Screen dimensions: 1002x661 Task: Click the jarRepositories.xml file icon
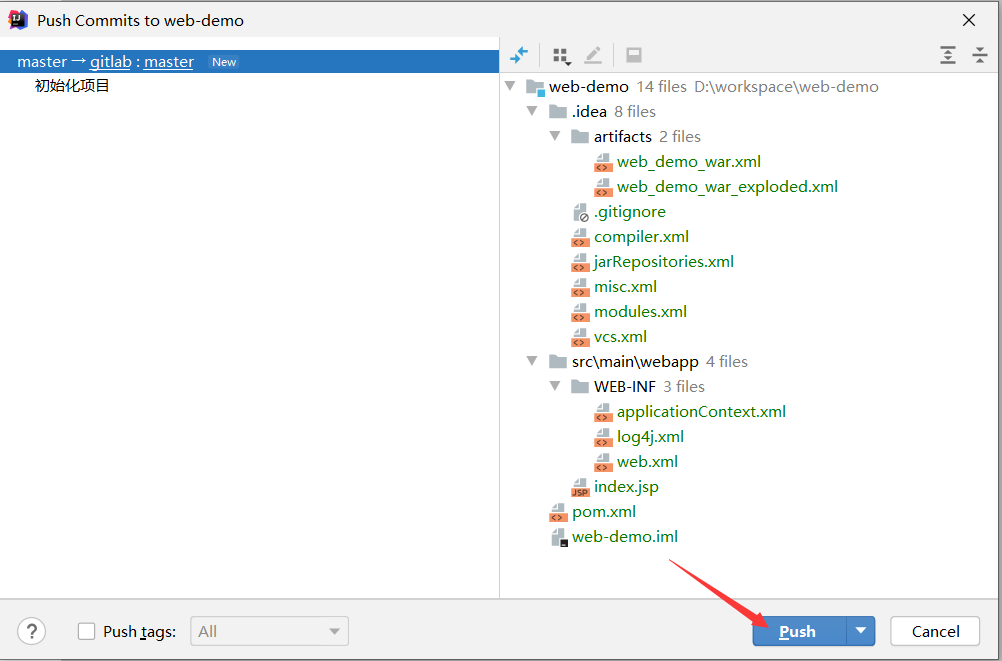(580, 262)
